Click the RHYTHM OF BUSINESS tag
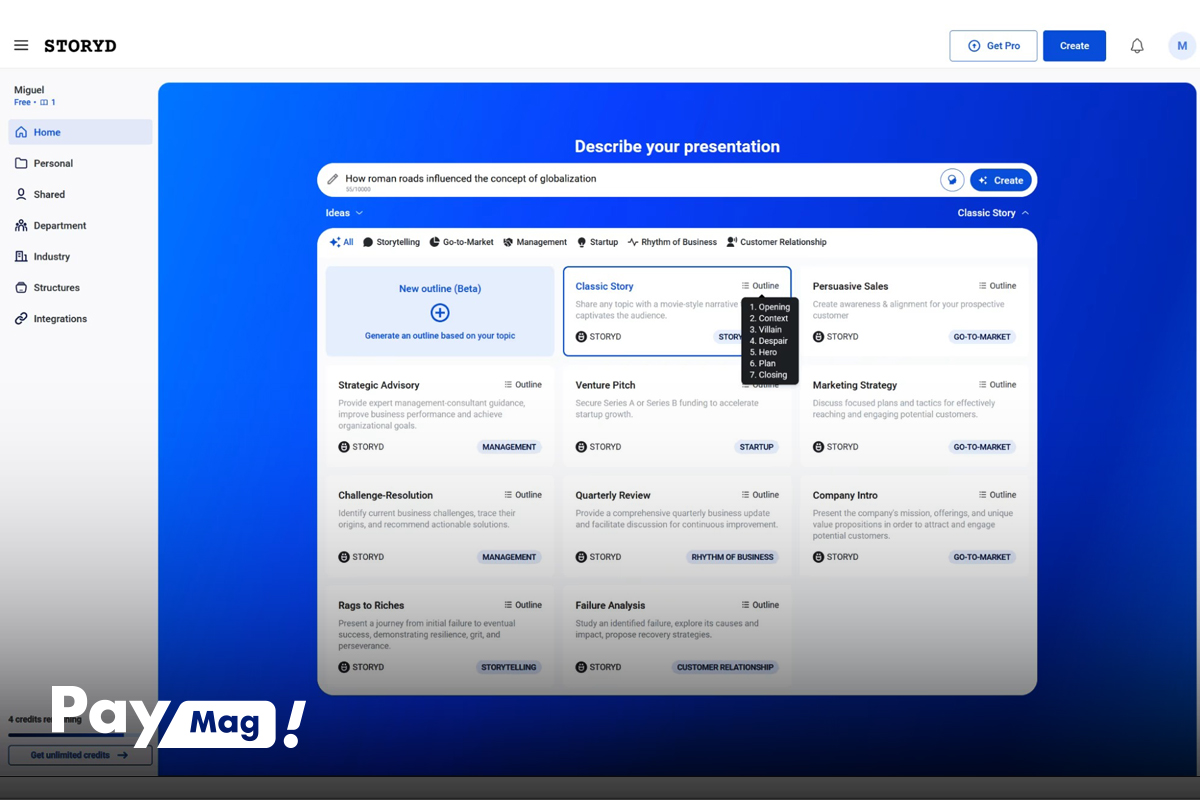Image resolution: width=1200 pixels, height=800 pixels. point(733,557)
